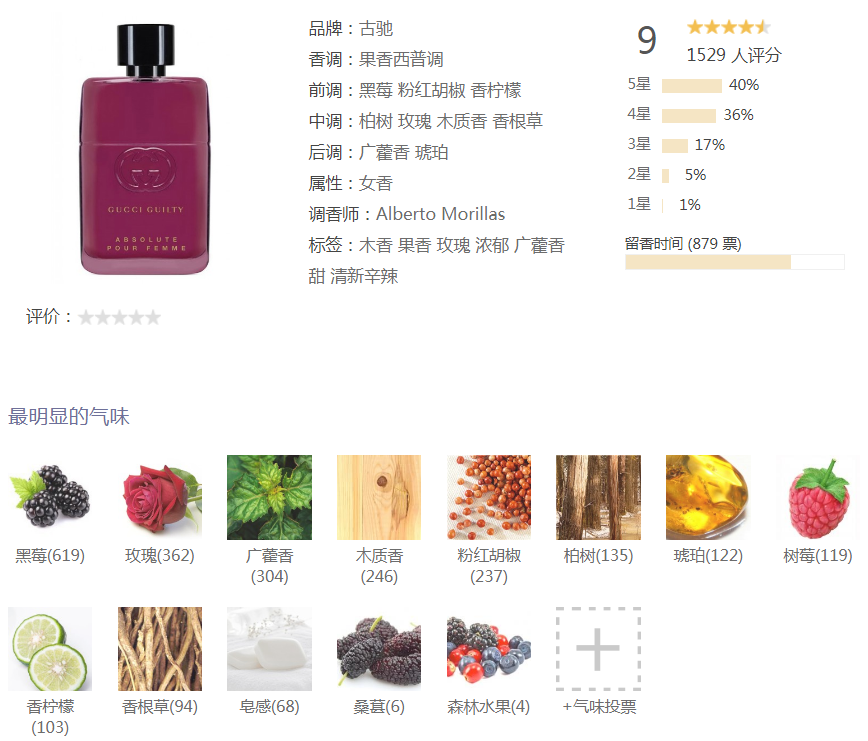
Task: Open the patchouli 广藿香 leaf image
Action: (x=269, y=497)
